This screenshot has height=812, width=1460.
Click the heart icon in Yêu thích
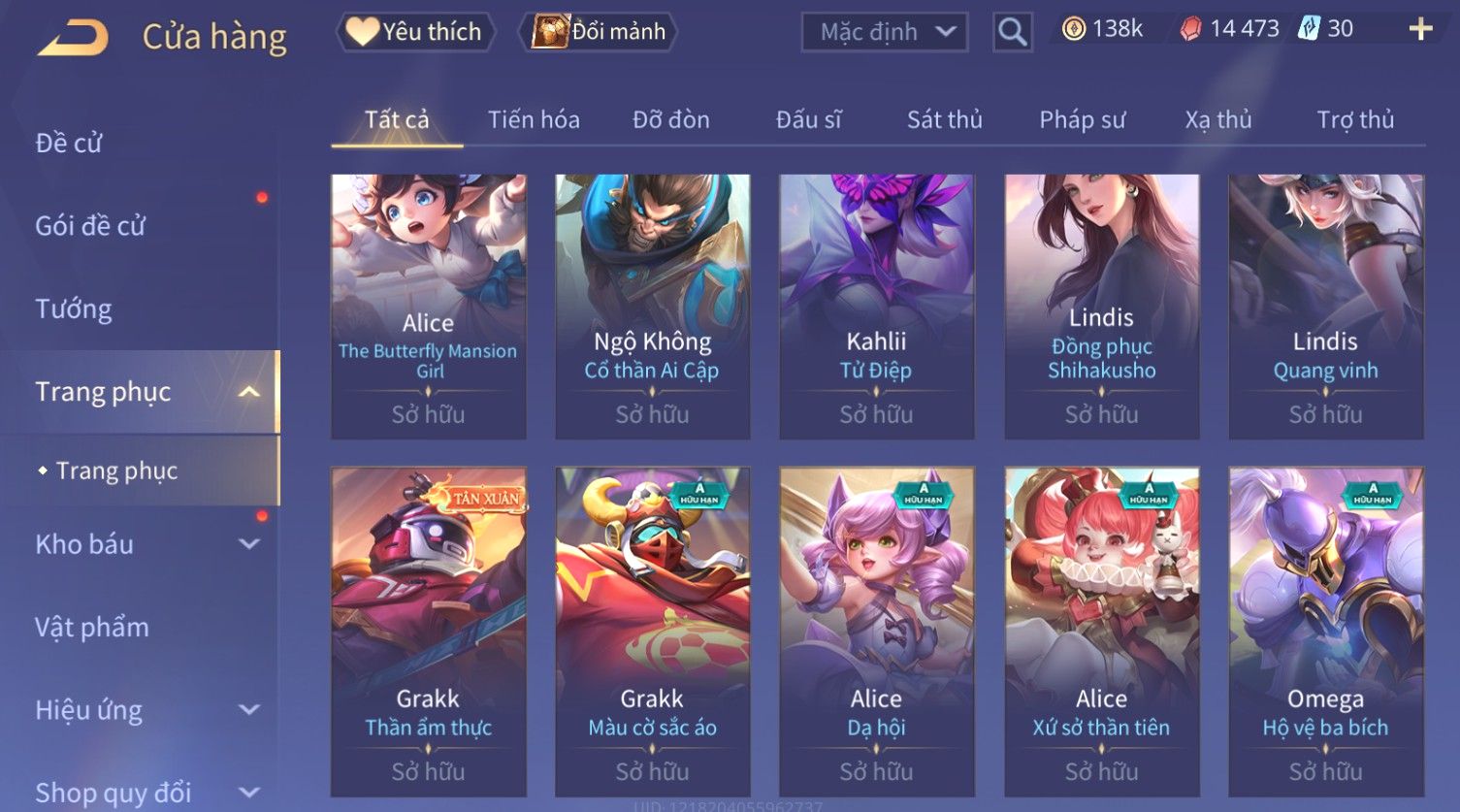click(x=362, y=32)
